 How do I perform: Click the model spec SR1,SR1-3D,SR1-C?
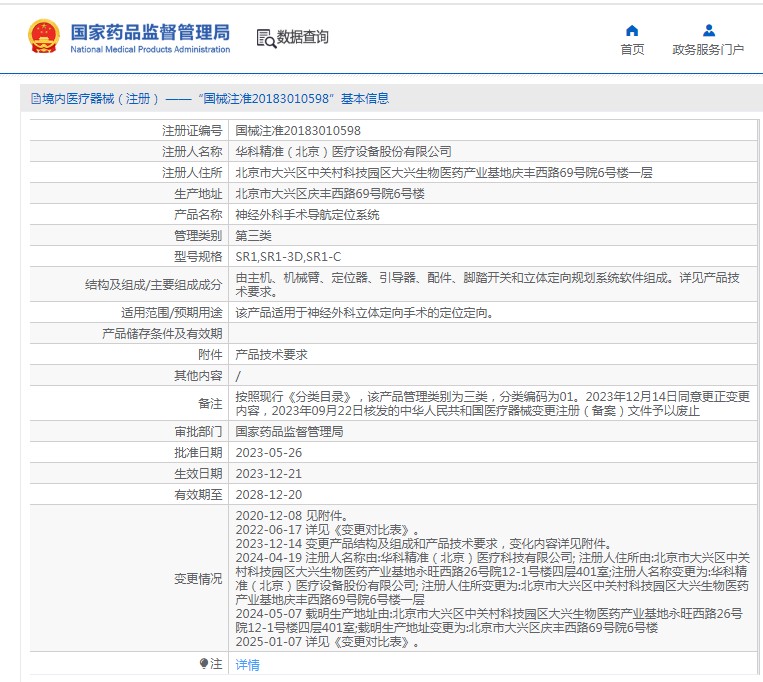click(x=288, y=256)
